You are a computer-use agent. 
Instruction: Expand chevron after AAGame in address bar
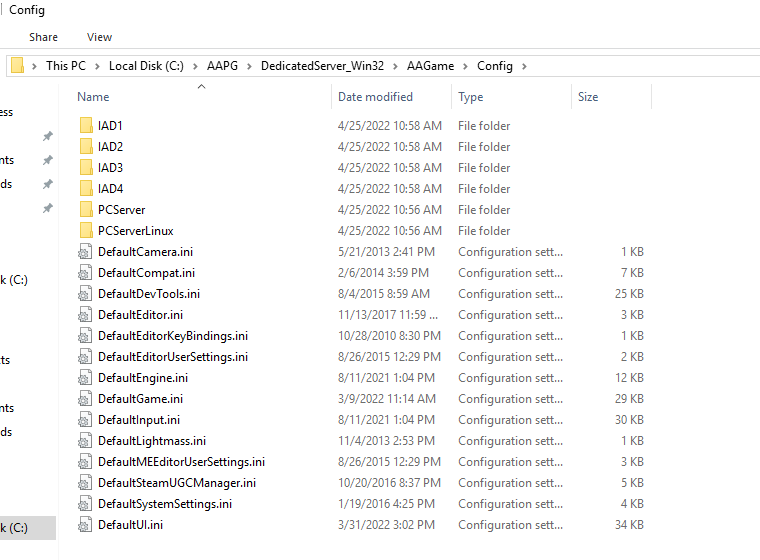(465, 66)
